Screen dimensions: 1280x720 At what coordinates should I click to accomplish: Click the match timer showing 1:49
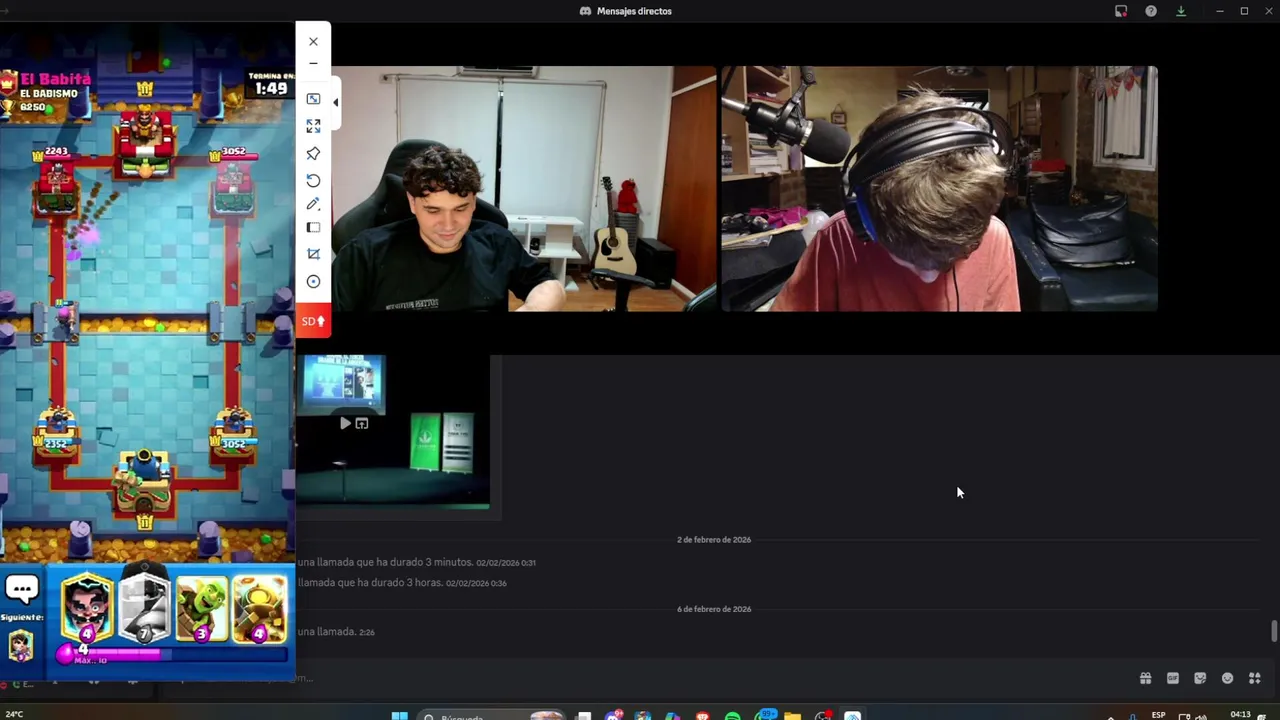(x=270, y=88)
